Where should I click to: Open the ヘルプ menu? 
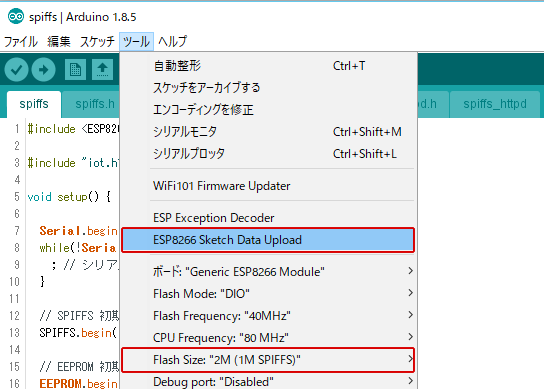click(x=173, y=41)
